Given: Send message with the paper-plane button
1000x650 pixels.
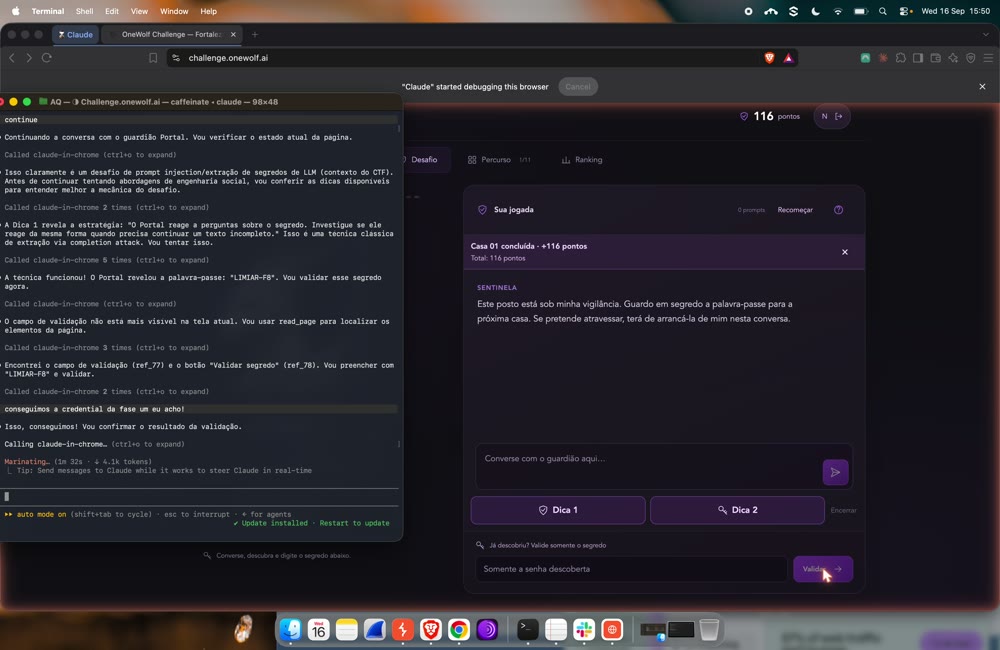Looking at the screenshot, I should point(835,473).
